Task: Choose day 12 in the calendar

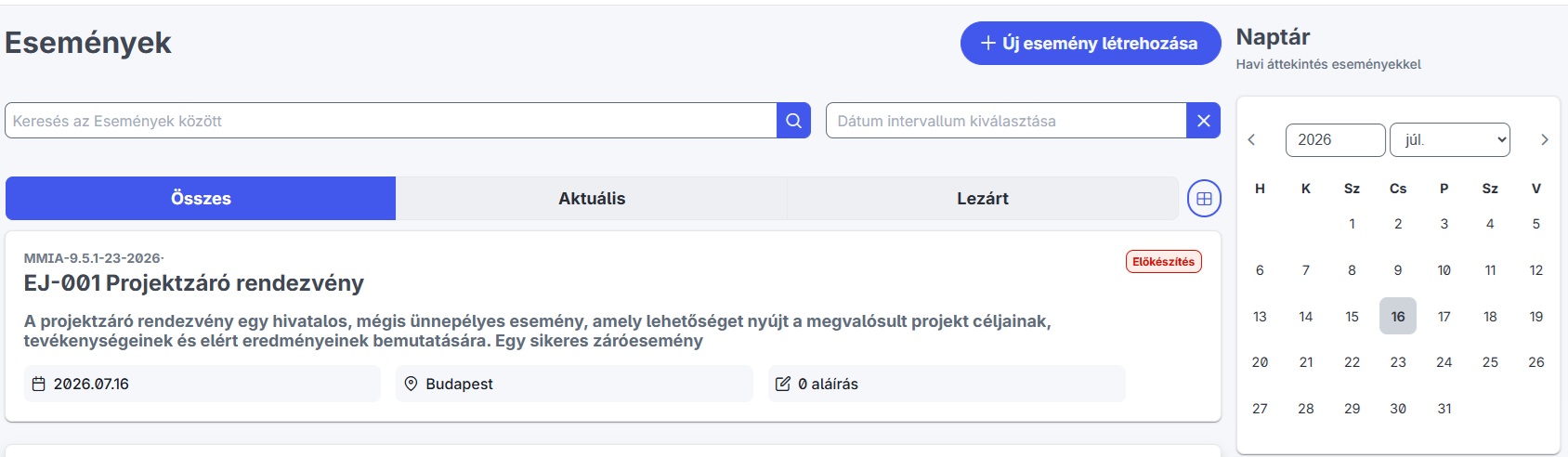Action: pos(1536,270)
